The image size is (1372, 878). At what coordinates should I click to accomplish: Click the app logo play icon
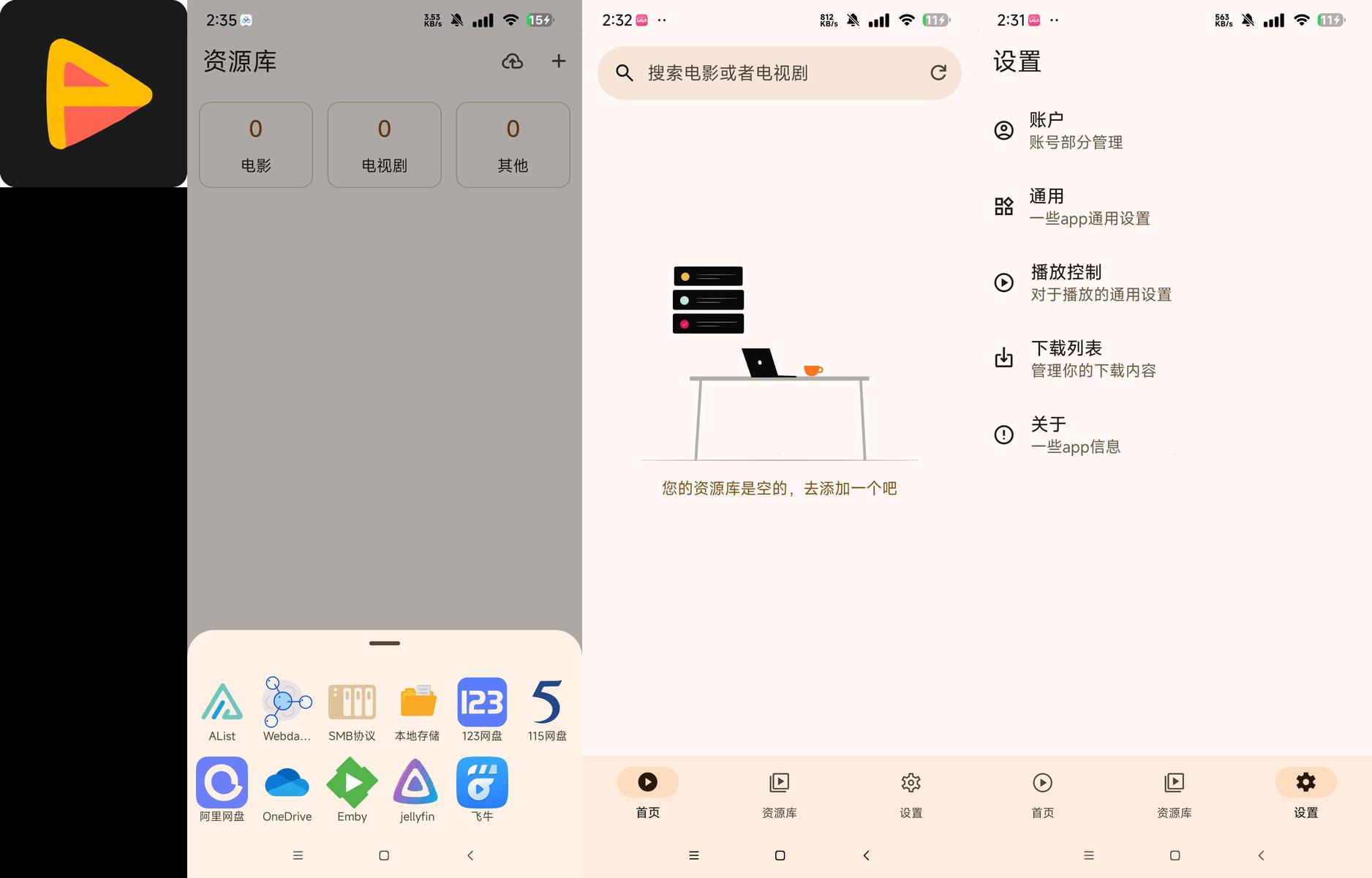94,94
